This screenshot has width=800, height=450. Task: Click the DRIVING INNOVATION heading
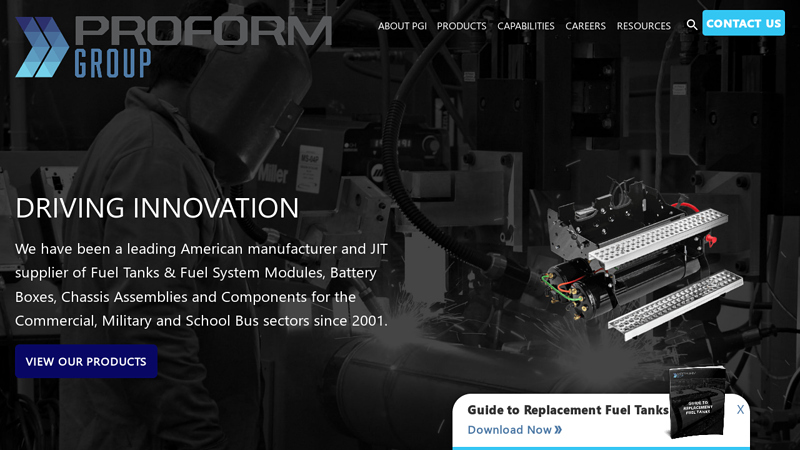157,208
